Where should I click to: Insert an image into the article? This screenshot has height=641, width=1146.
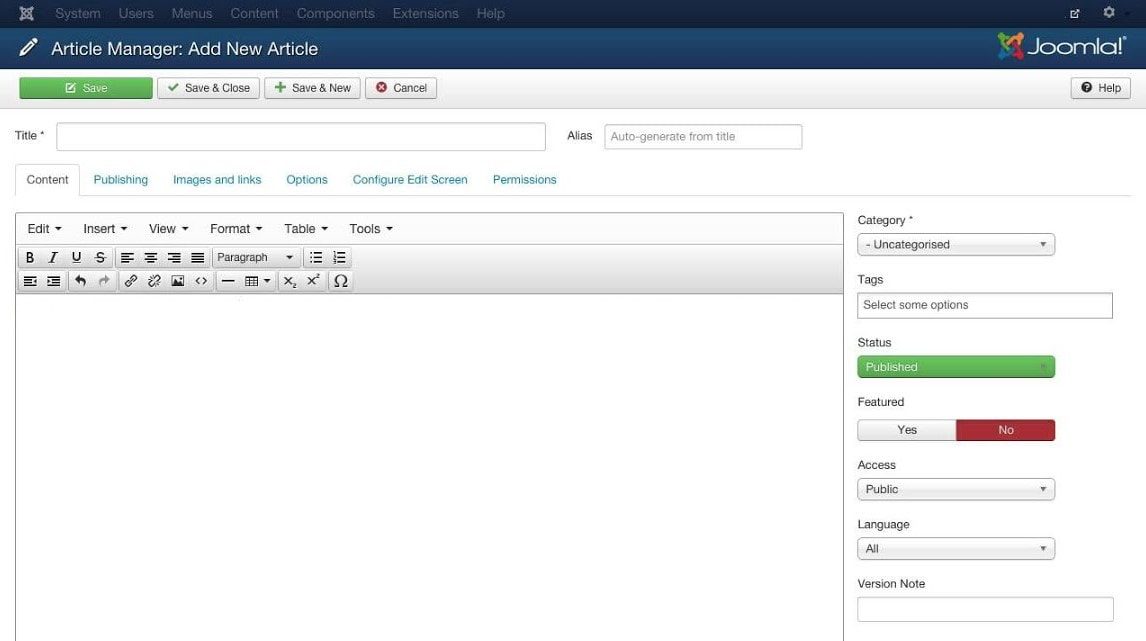point(177,280)
